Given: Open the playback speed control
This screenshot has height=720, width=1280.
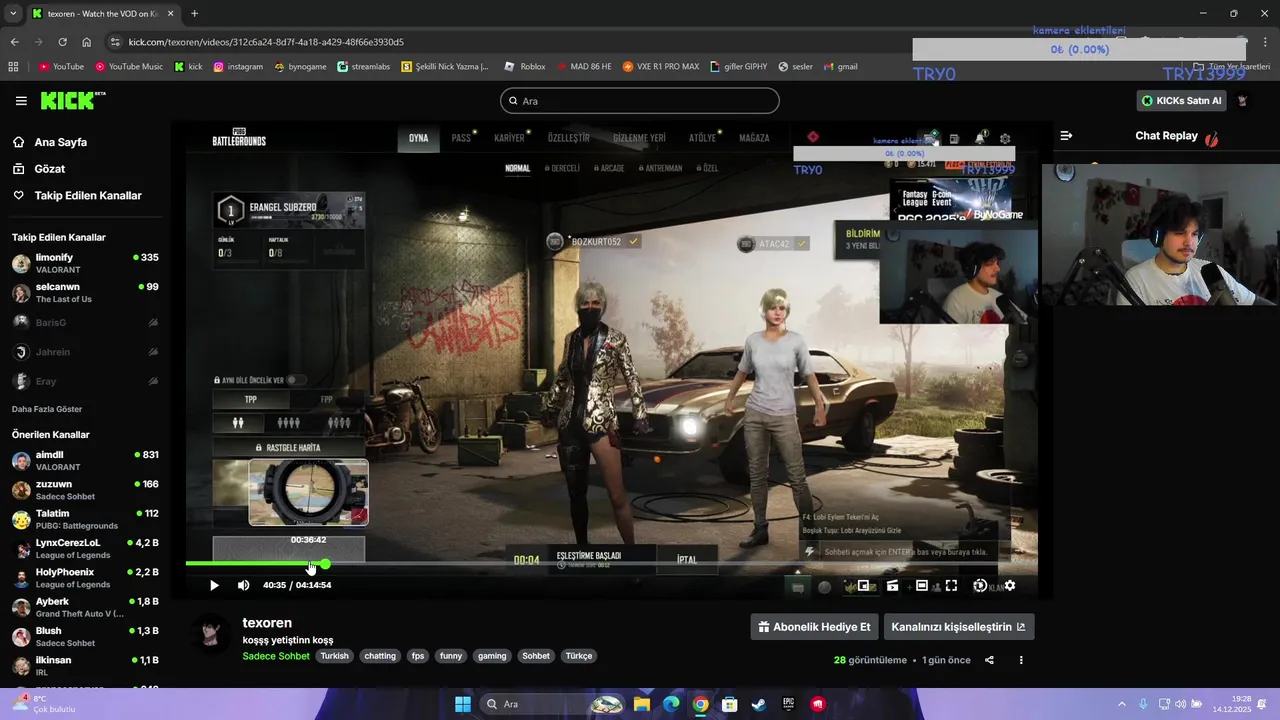Looking at the screenshot, I should coord(980,585).
